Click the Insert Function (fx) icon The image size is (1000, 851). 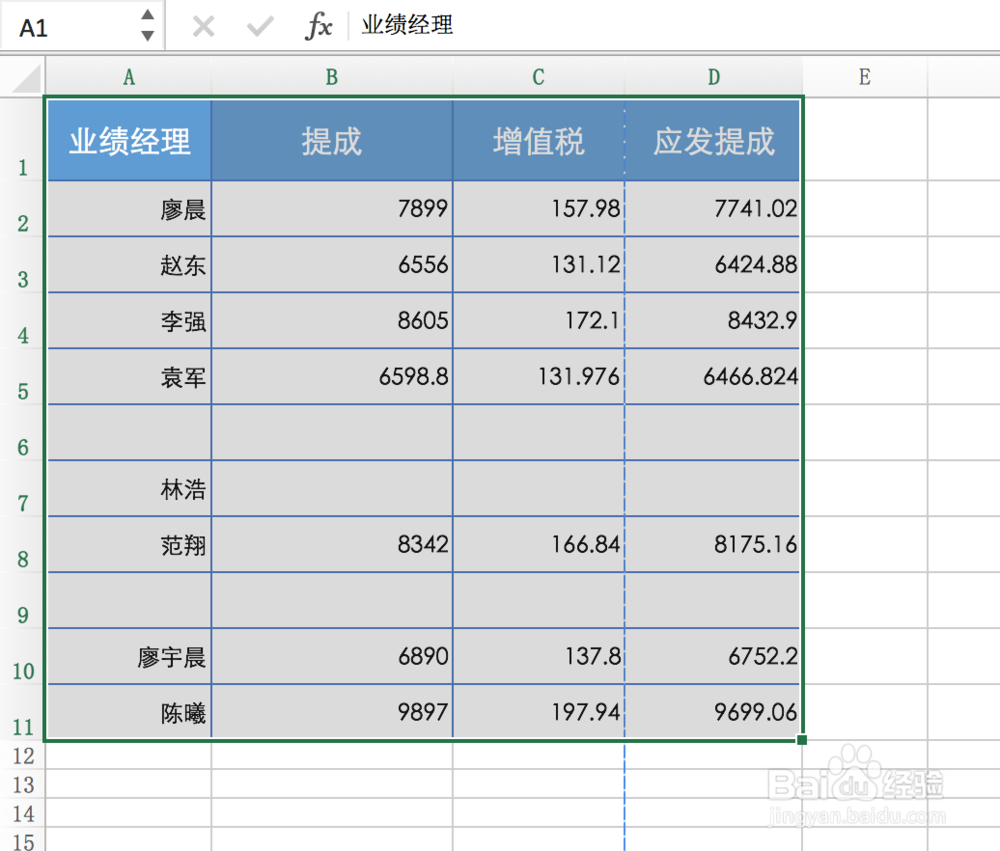pos(318,26)
